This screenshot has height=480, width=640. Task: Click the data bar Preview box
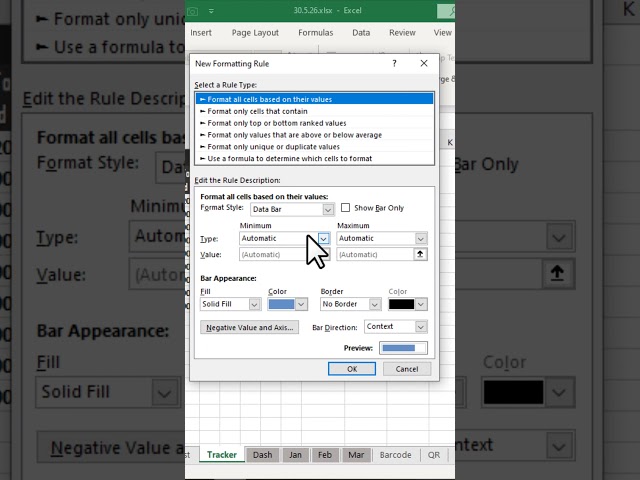click(x=403, y=348)
